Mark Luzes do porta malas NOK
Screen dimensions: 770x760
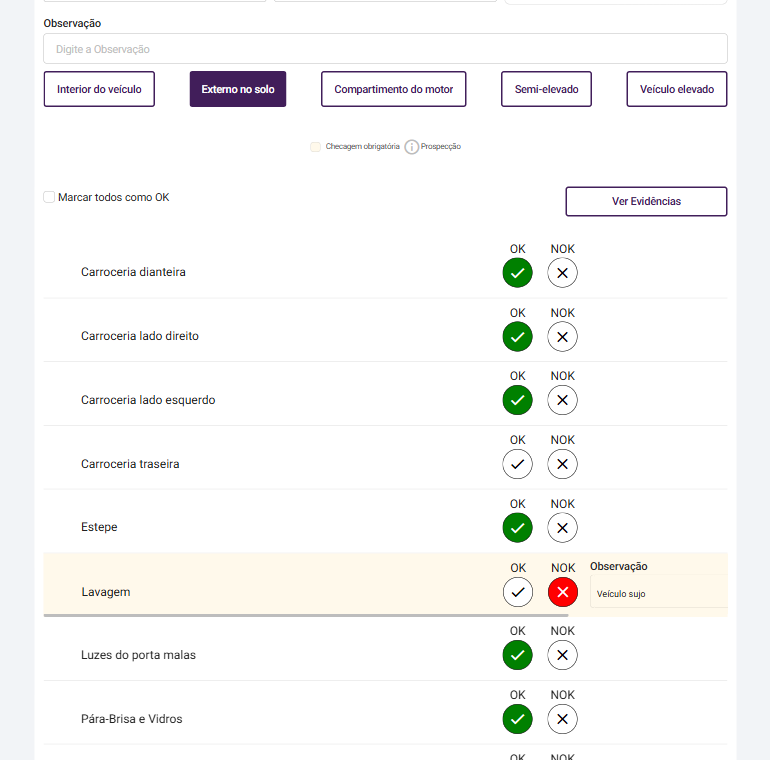click(x=562, y=656)
